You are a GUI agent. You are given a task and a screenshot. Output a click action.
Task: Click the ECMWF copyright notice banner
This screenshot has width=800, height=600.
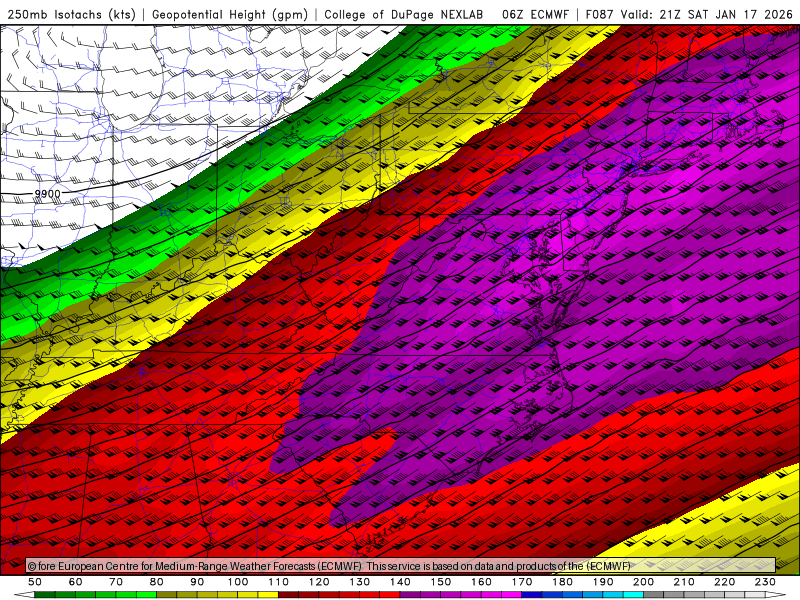coord(401,566)
